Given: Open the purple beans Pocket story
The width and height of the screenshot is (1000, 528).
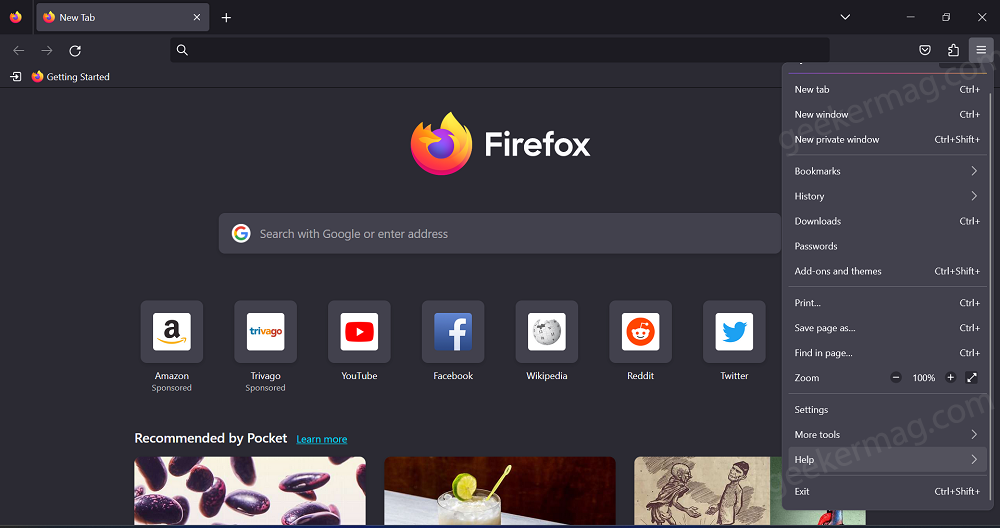Looking at the screenshot, I should 250,491.
